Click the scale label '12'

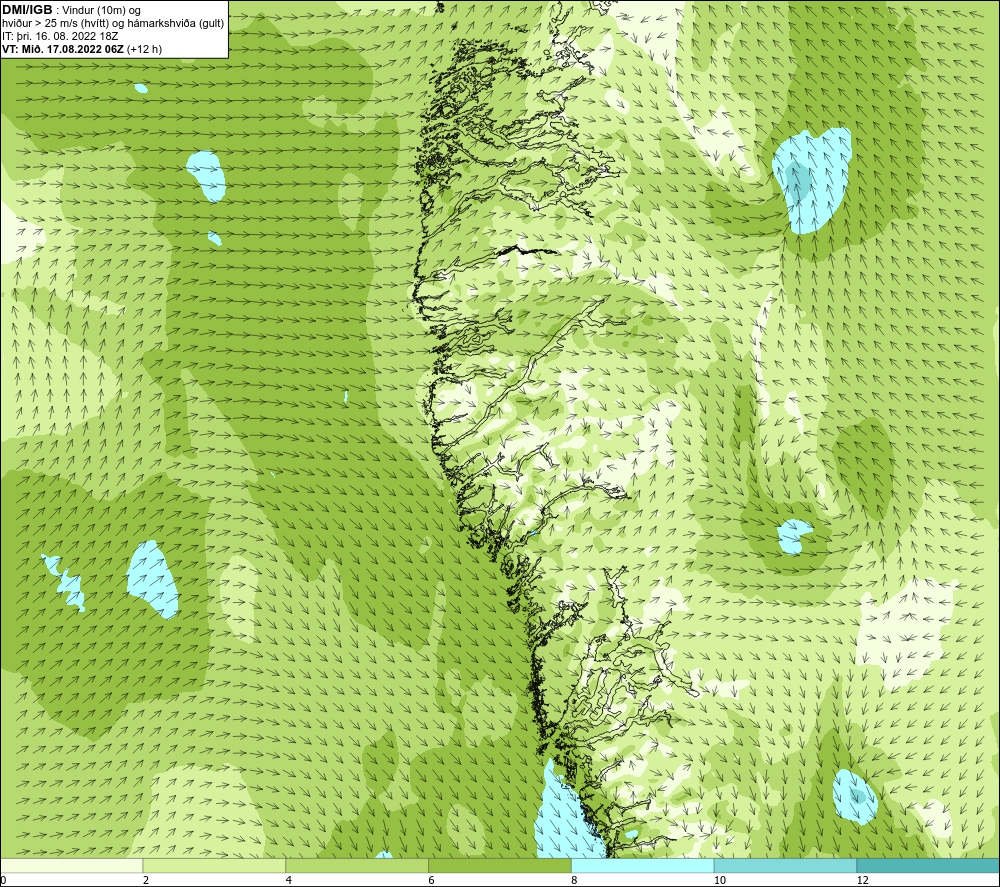point(863,880)
